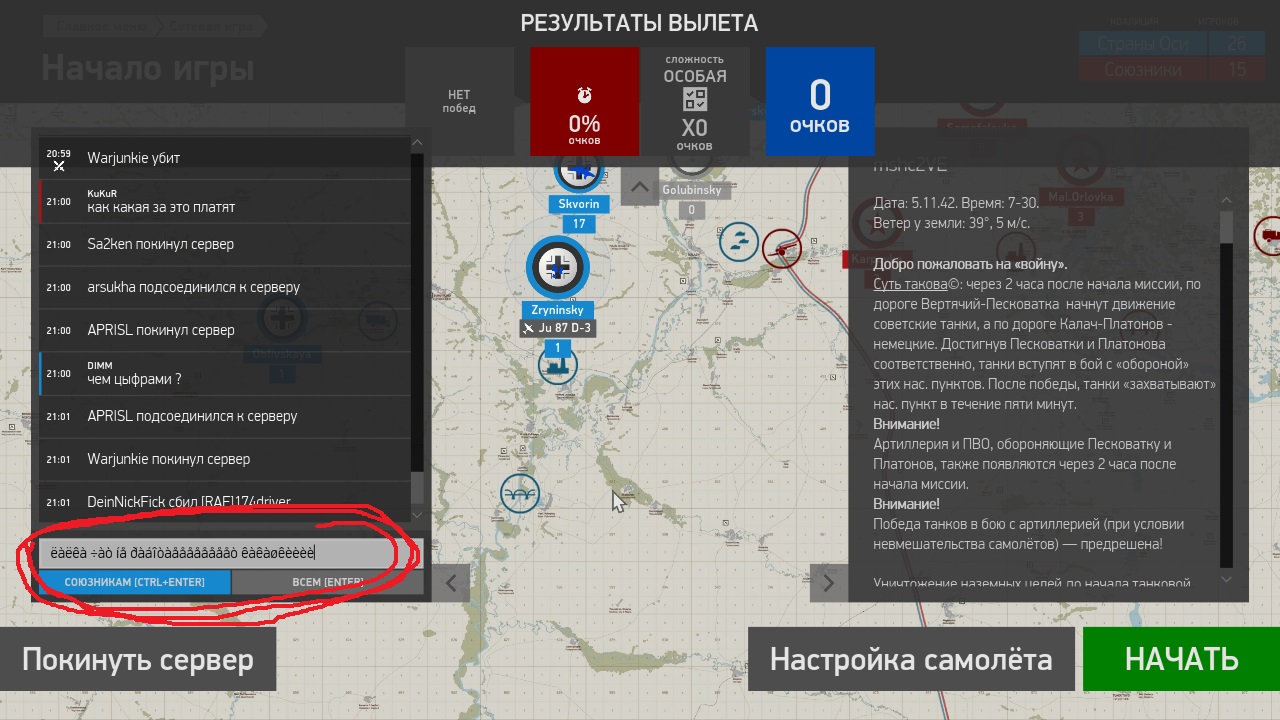This screenshot has height=720, width=1280.
Task: Click DIMM message 'чем цыфрами ?'
Action: click(224, 373)
